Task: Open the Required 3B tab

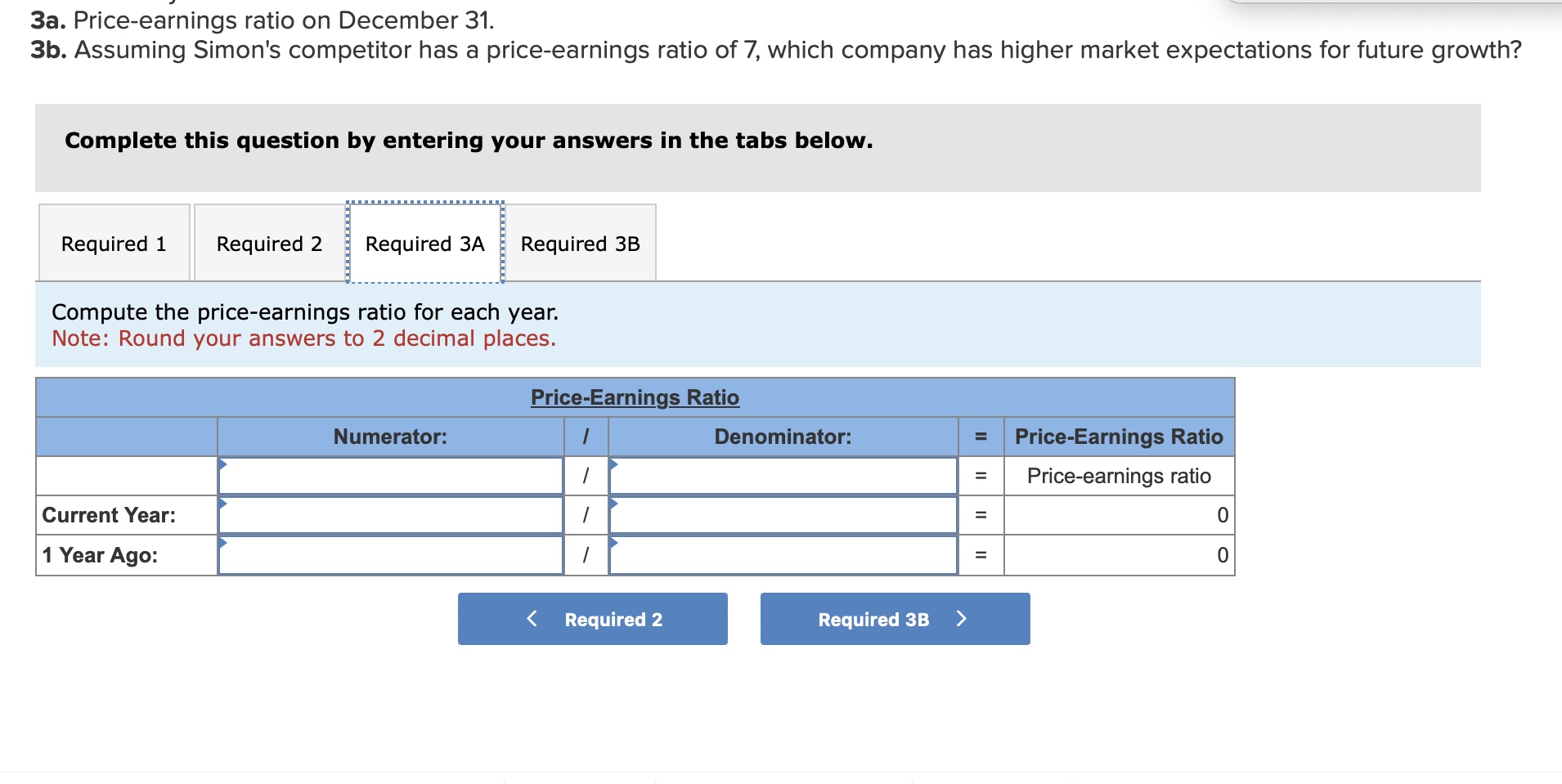Action: click(580, 243)
